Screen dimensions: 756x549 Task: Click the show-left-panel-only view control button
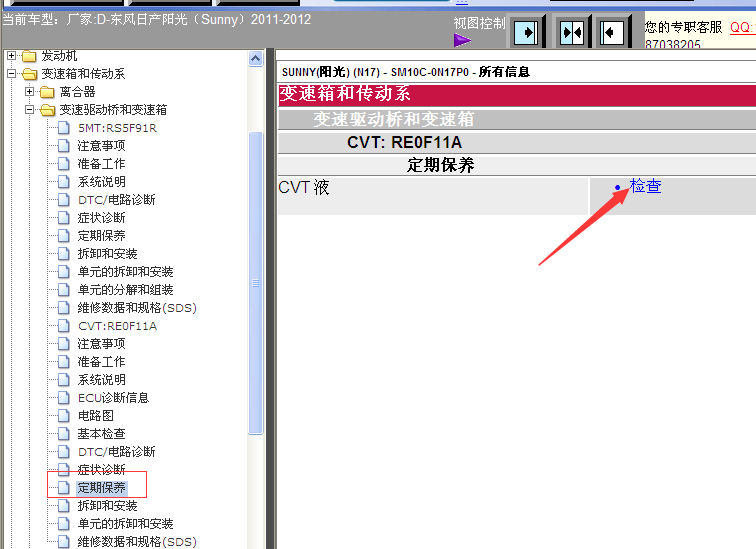pyautogui.click(x=526, y=33)
